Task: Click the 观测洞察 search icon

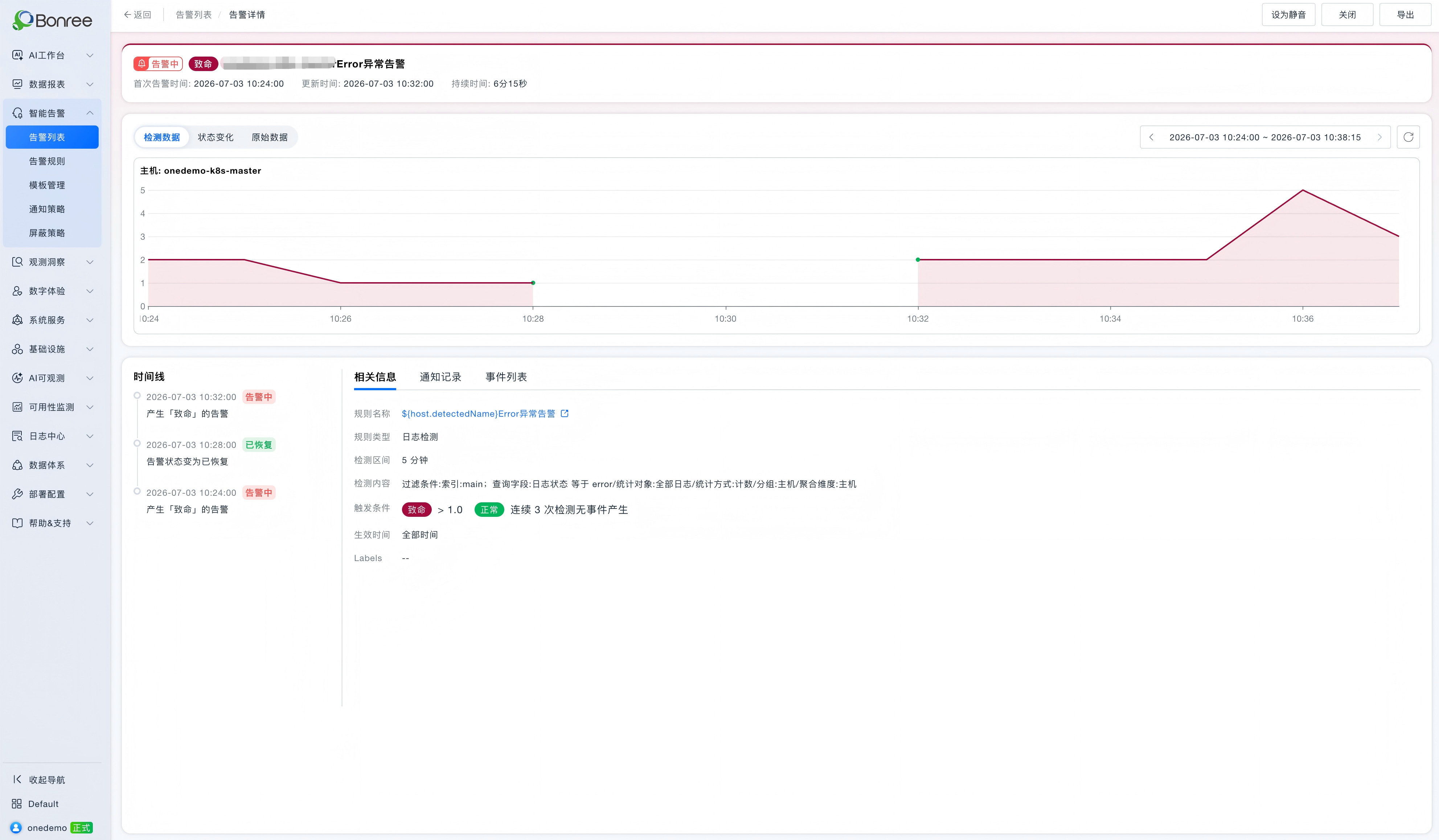Action: click(18, 262)
